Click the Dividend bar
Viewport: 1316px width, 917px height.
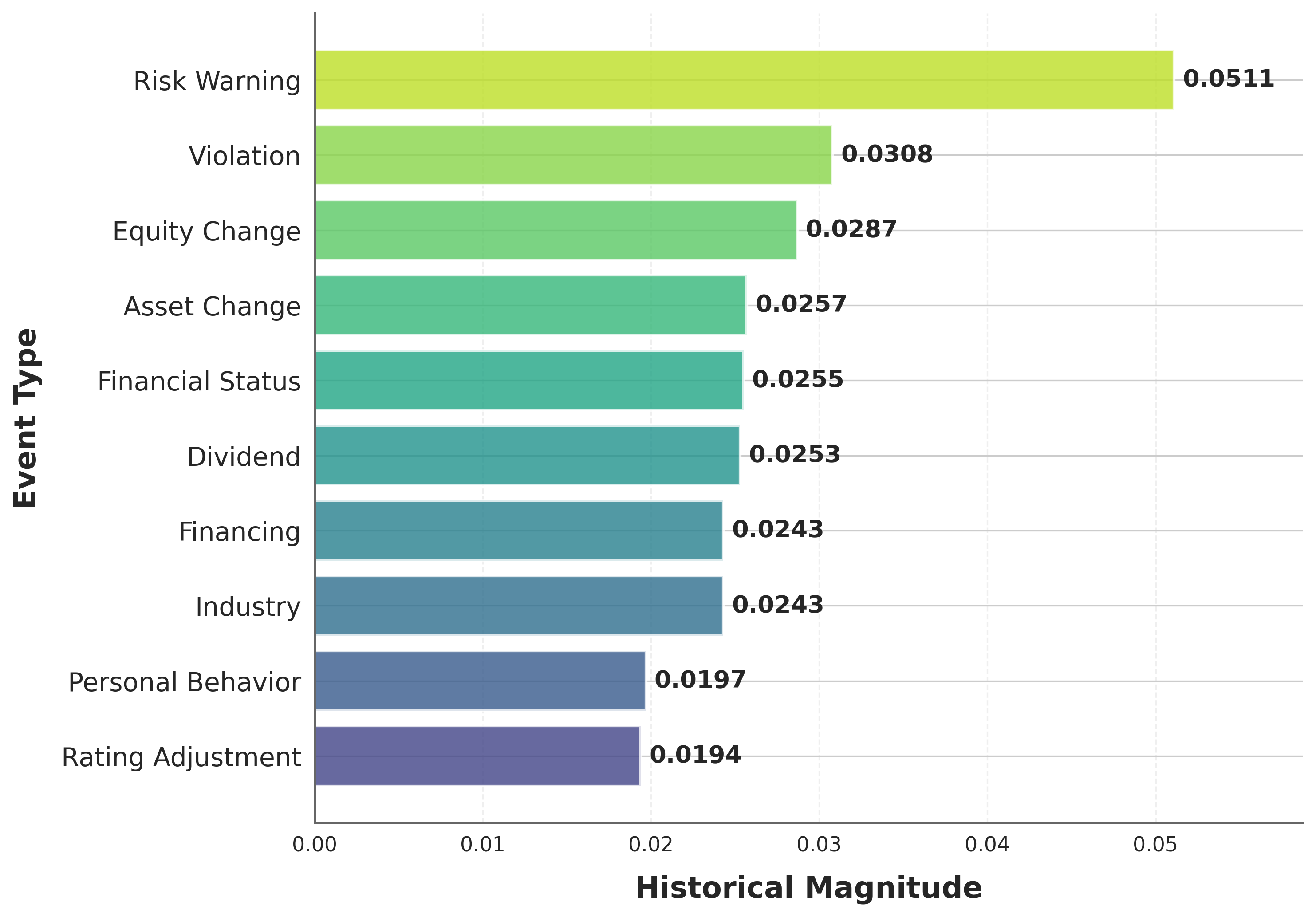point(527,455)
